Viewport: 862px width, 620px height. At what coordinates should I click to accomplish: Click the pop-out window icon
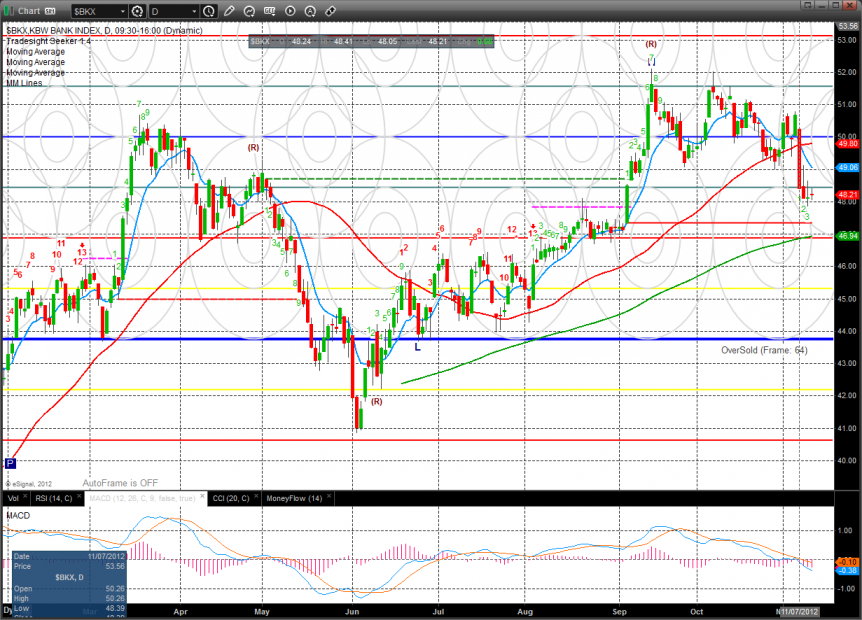click(808, 5)
